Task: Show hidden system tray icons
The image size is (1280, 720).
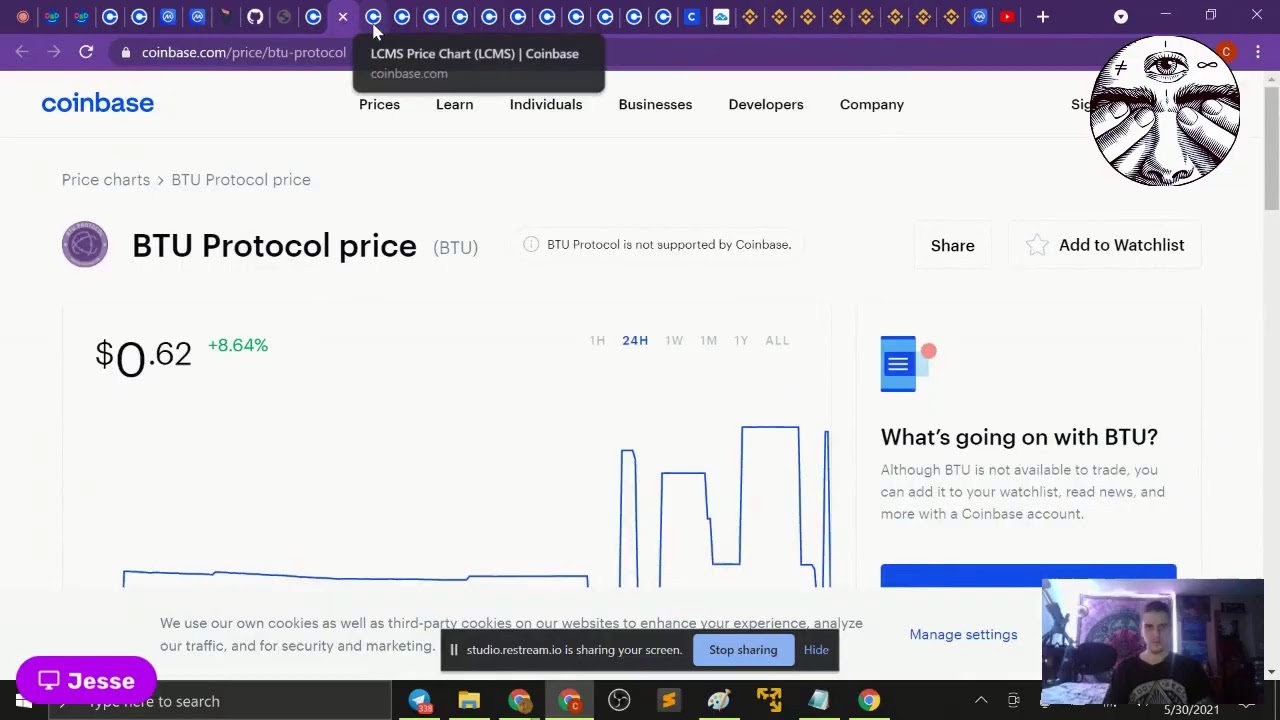Action: click(981, 700)
